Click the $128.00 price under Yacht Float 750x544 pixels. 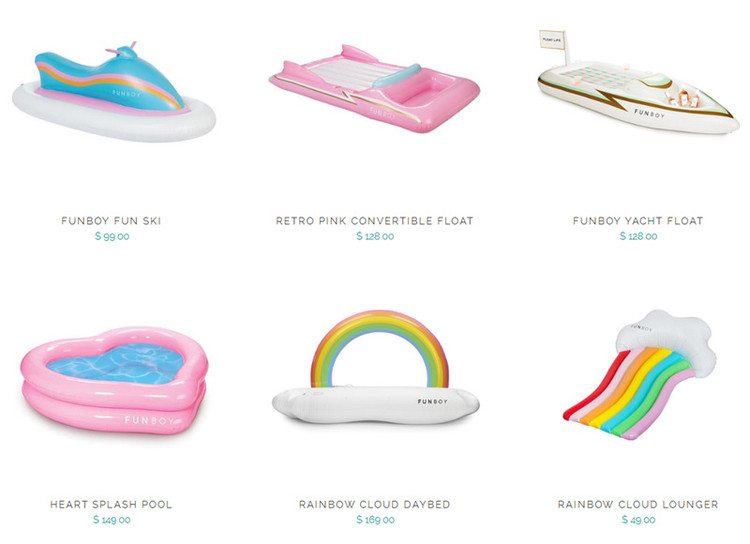coord(639,236)
